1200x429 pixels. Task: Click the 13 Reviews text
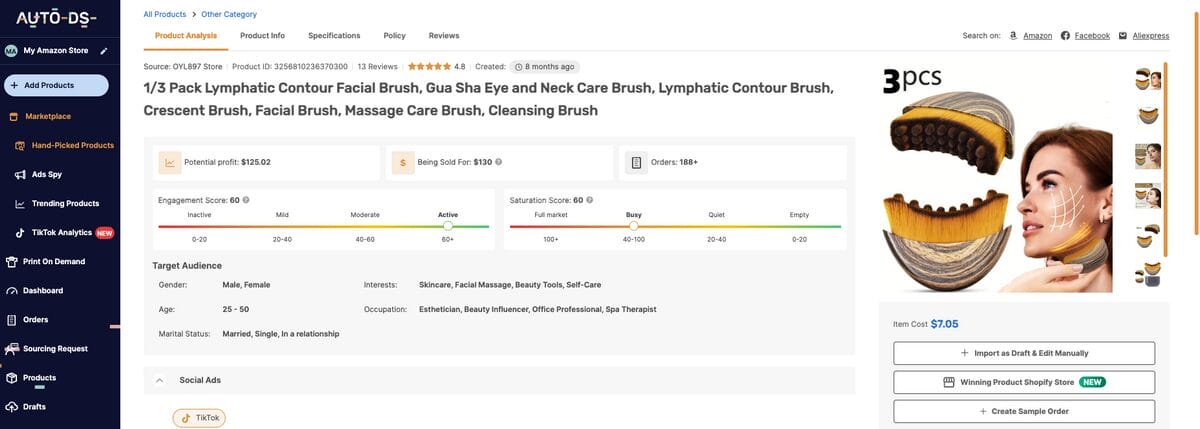(377, 67)
